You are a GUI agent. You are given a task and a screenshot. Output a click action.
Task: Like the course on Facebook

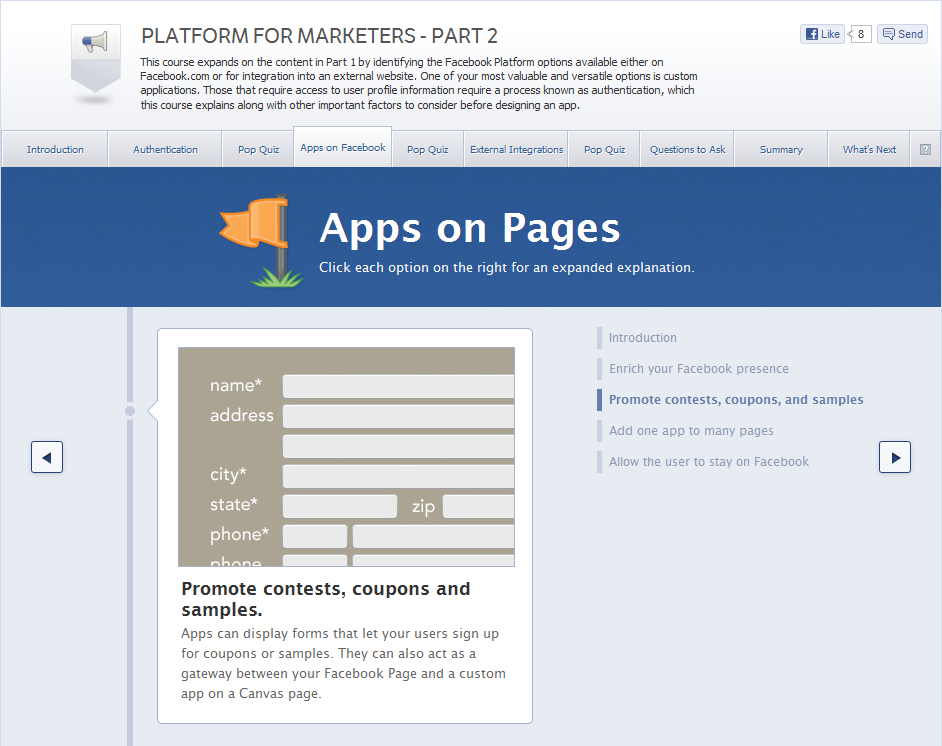pyautogui.click(x=822, y=34)
